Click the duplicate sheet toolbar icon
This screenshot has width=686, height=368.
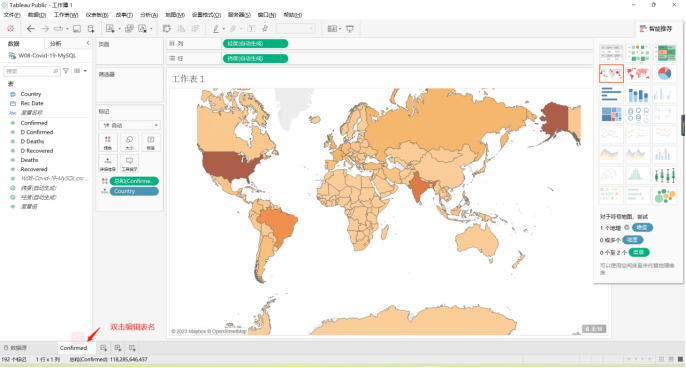click(x=129, y=29)
